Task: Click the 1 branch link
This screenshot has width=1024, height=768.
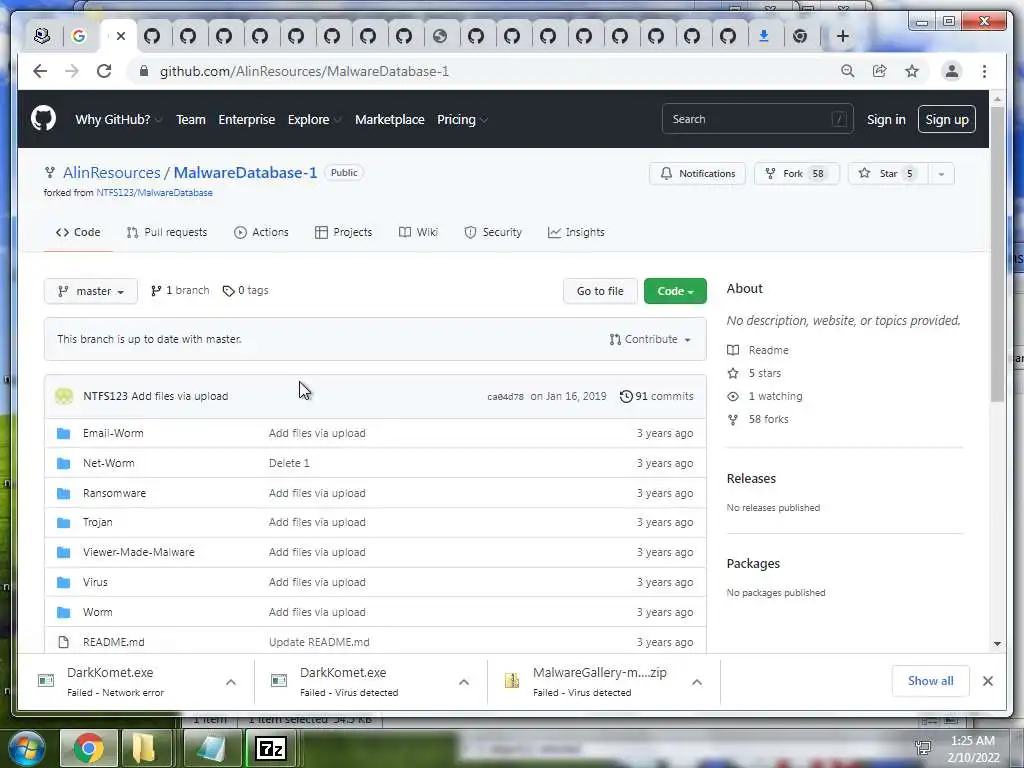Action: pos(180,291)
